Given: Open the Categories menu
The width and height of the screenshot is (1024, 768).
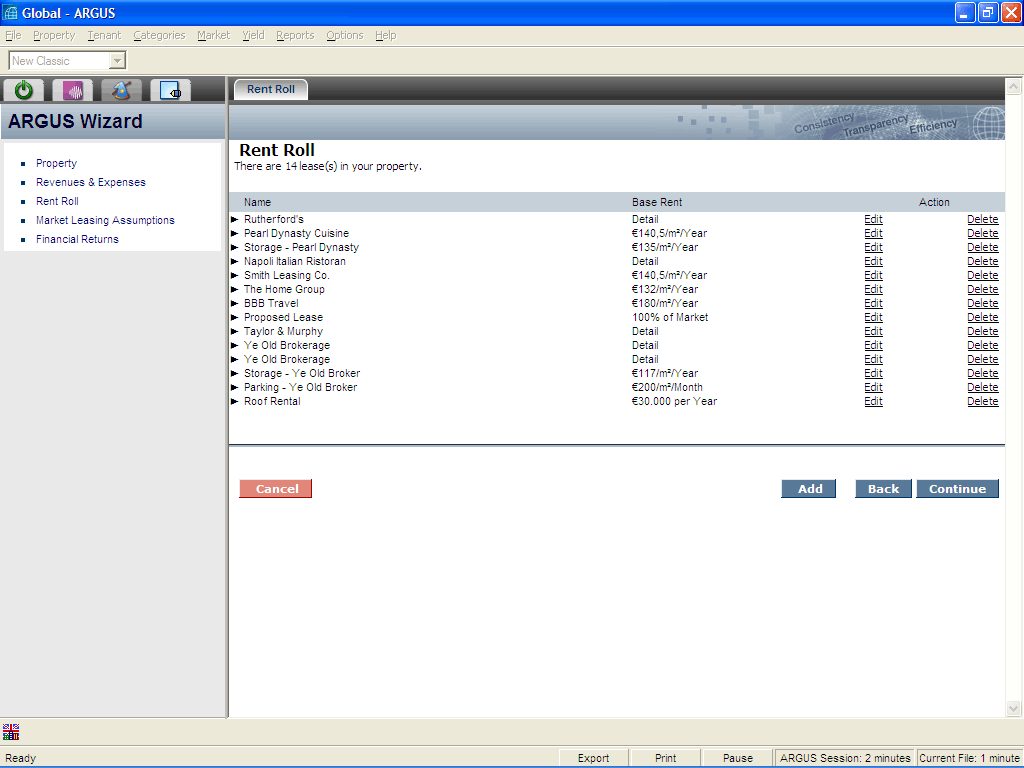Looking at the screenshot, I should click(159, 35).
